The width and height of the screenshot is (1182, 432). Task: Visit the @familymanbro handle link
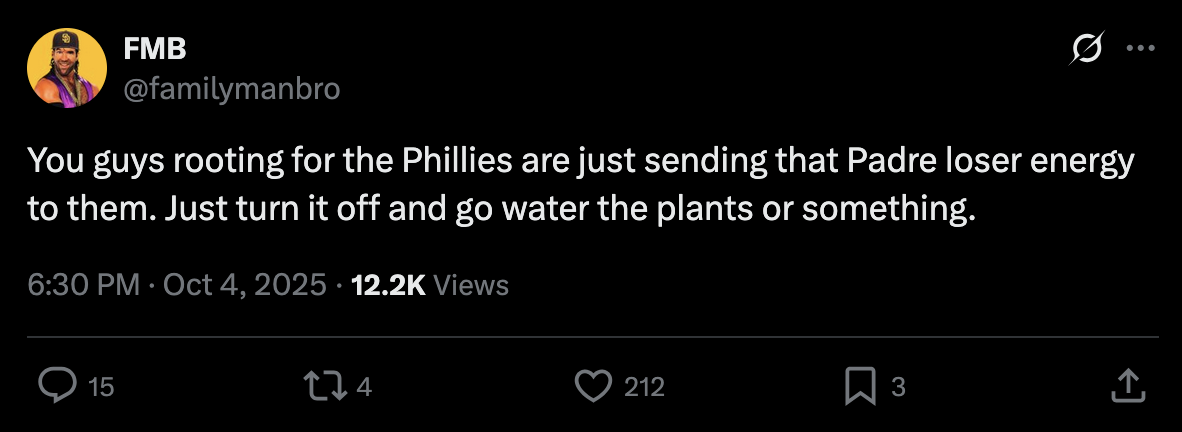231,89
